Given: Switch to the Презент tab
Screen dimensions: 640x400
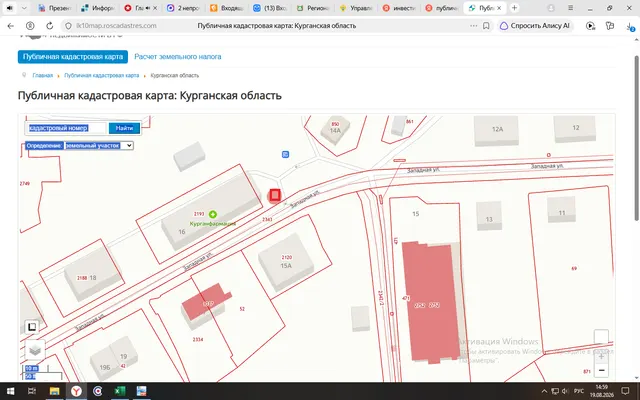Looking at the screenshot, I should click(x=55, y=8).
